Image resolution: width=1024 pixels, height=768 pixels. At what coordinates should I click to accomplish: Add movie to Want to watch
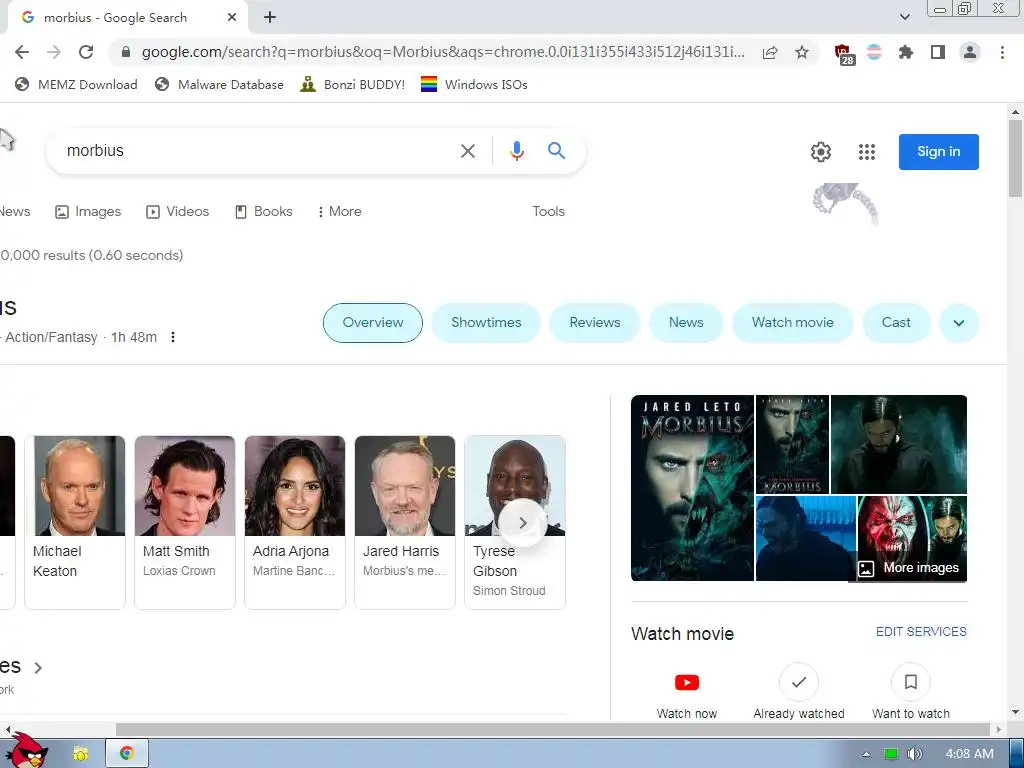point(910,682)
